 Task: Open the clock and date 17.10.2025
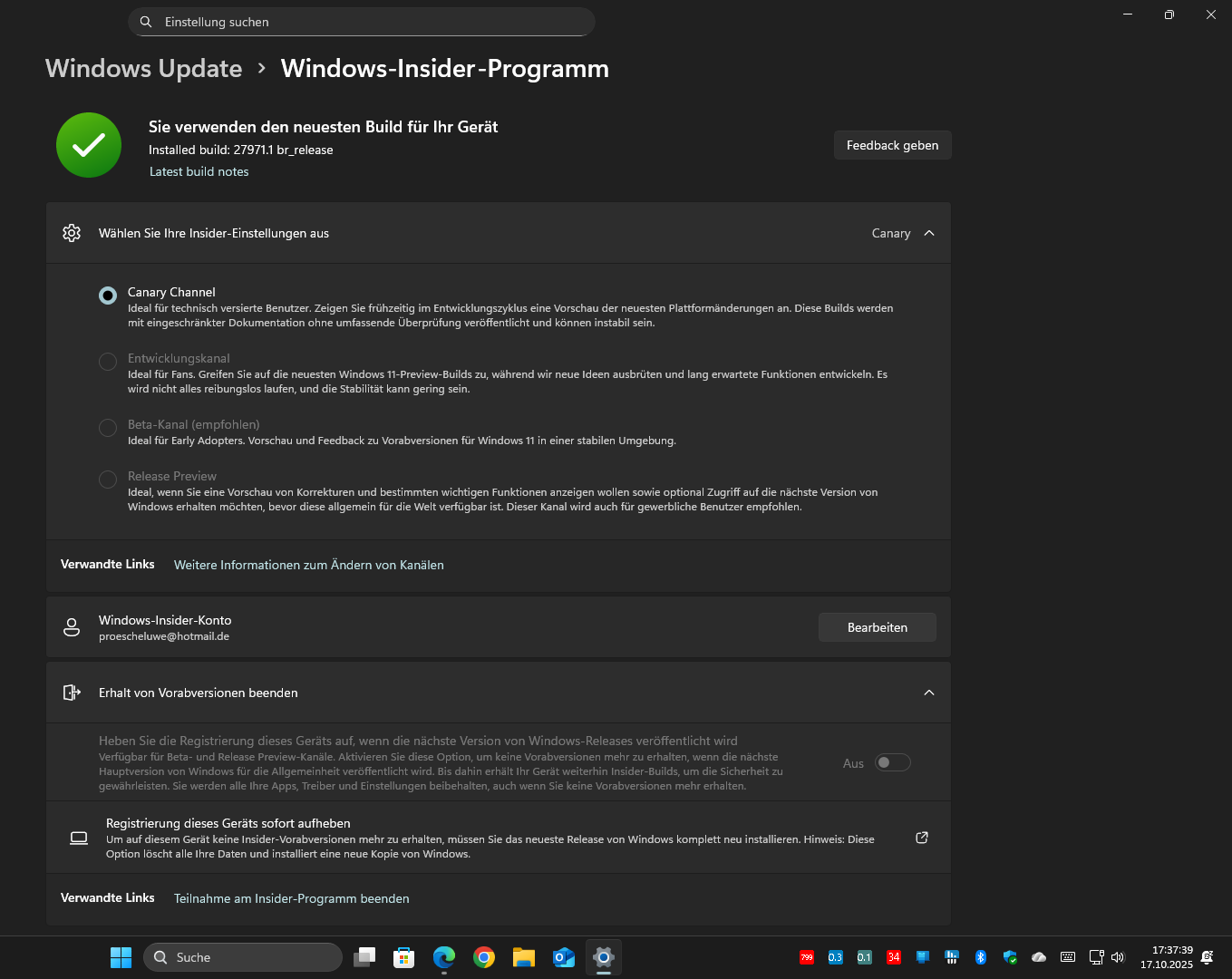1167,957
